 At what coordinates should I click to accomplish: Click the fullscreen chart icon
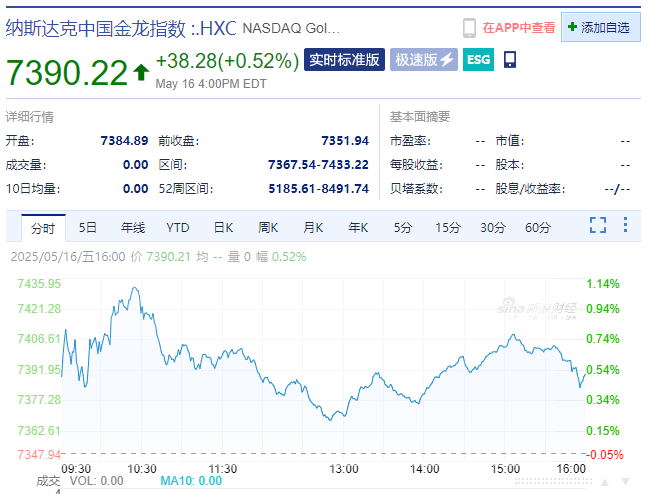click(598, 225)
